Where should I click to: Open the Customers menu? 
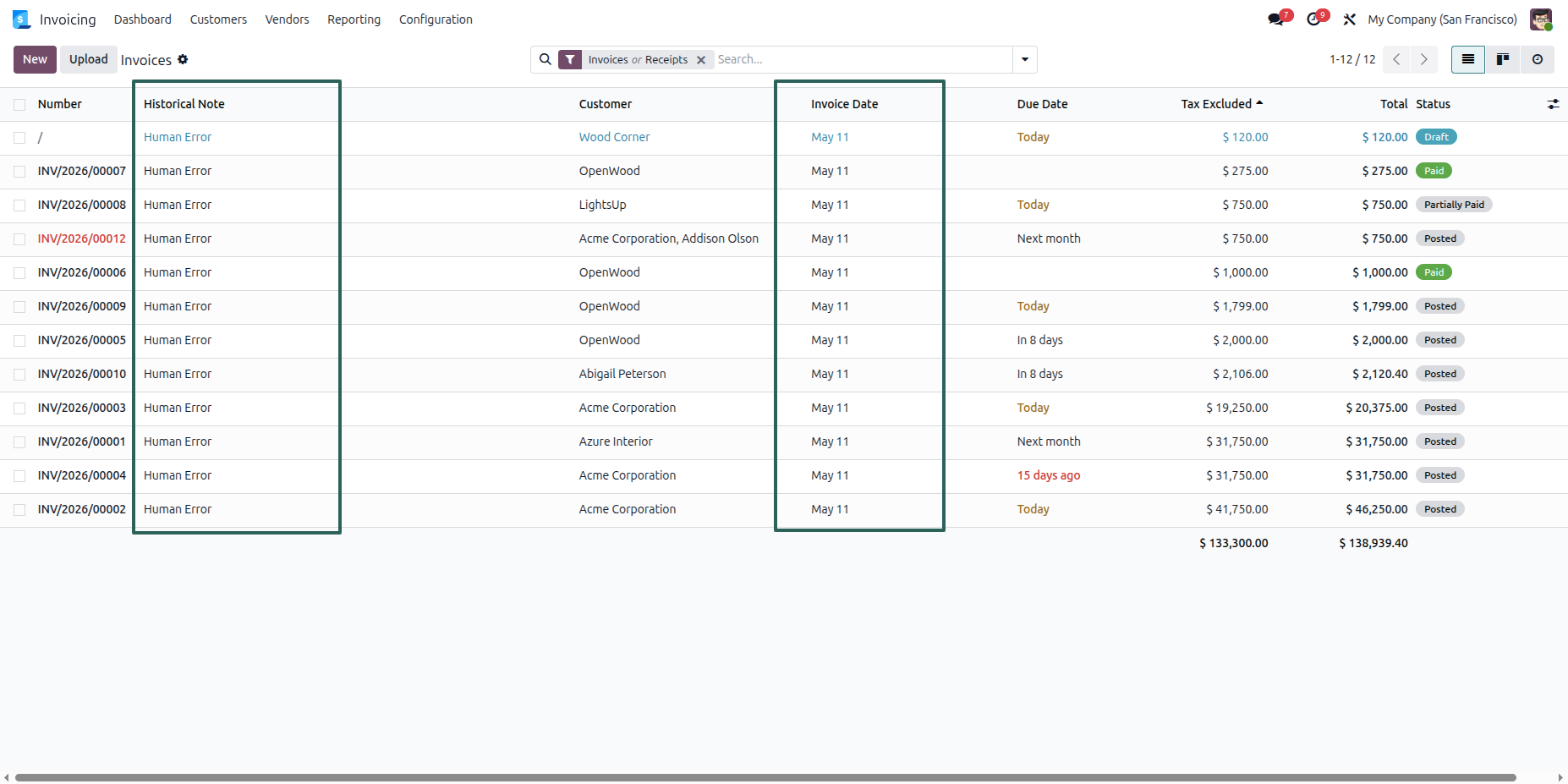(218, 19)
